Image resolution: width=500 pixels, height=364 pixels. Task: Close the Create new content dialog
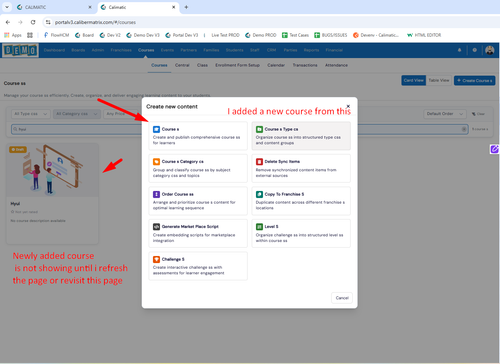[348, 106]
